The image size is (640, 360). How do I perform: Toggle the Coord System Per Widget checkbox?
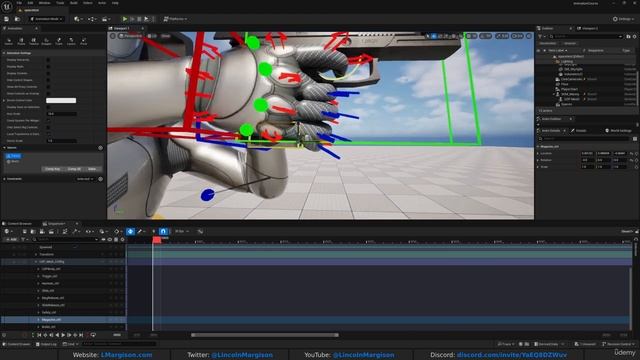pos(48,120)
